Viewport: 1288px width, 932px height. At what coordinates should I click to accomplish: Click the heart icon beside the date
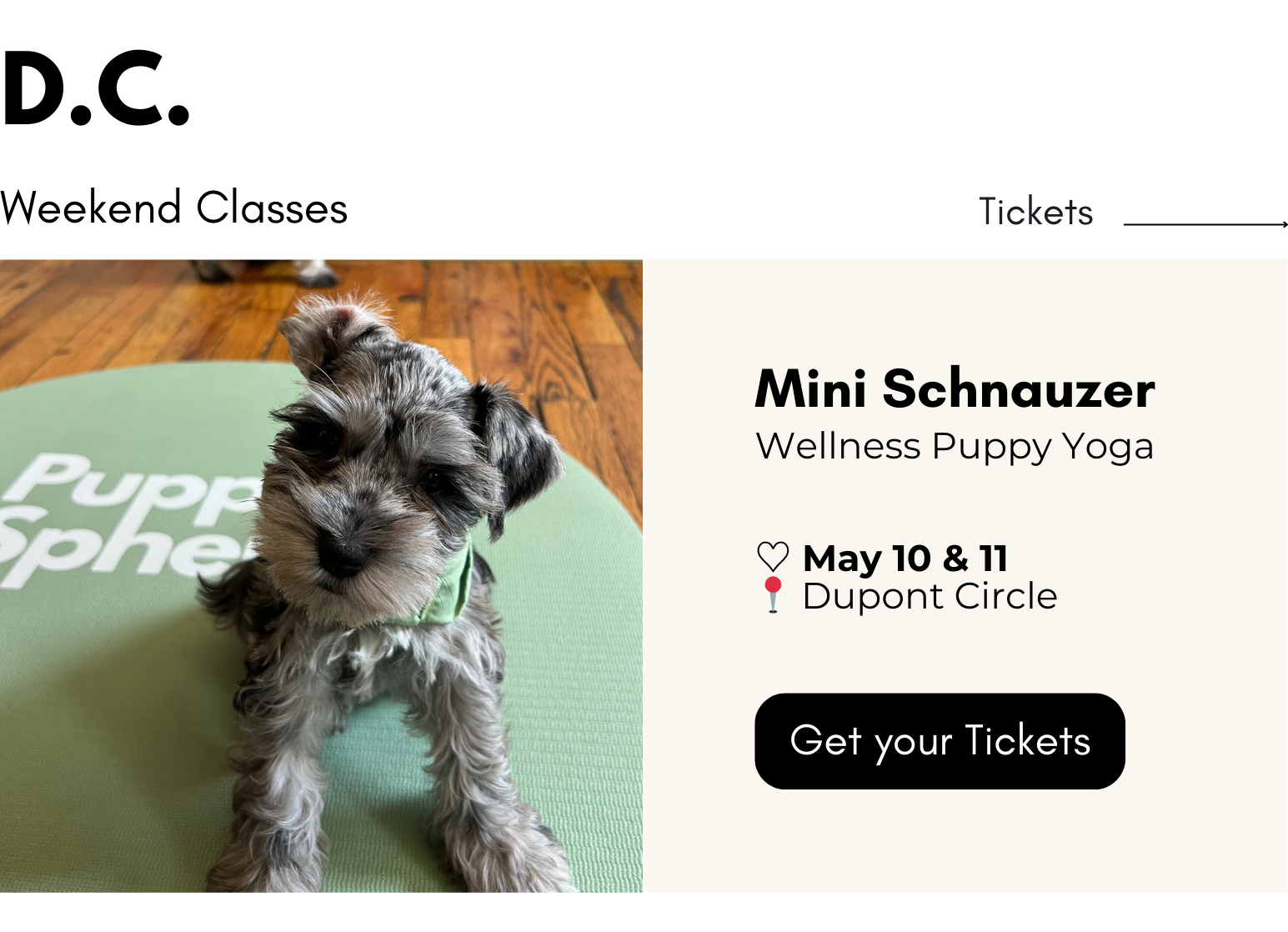click(773, 557)
